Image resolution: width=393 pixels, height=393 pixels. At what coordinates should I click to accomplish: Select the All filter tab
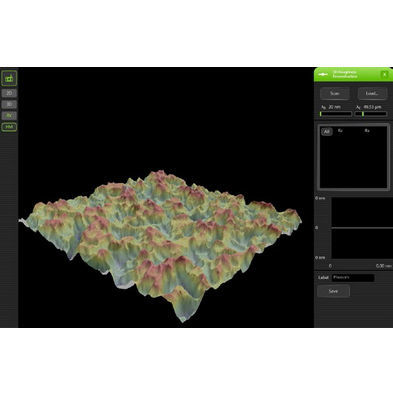[327, 132]
